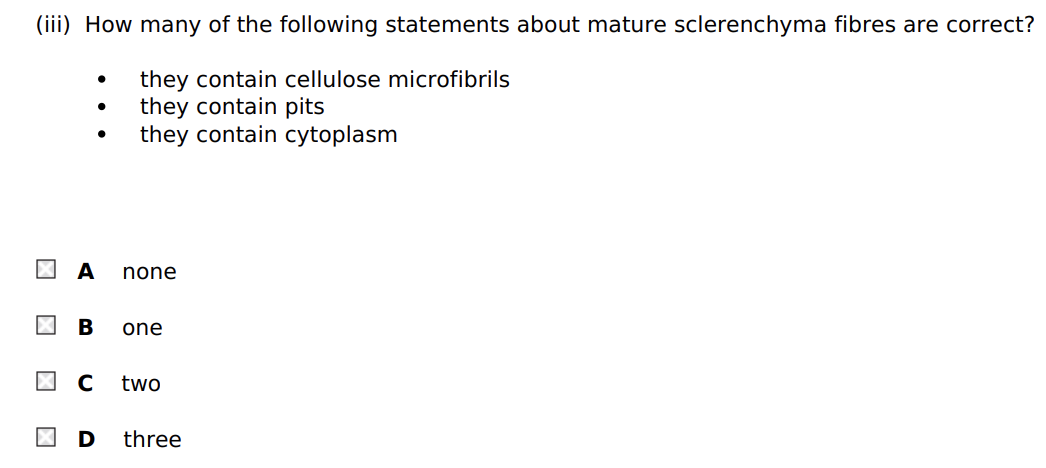Choose the answer text 'none'
Image resolution: width=1046 pixels, height=468 pixels.
pyautogui.click(x=149, y=272)
